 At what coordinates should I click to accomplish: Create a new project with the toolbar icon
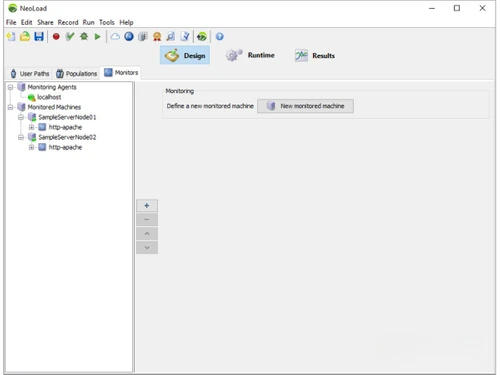11,37
